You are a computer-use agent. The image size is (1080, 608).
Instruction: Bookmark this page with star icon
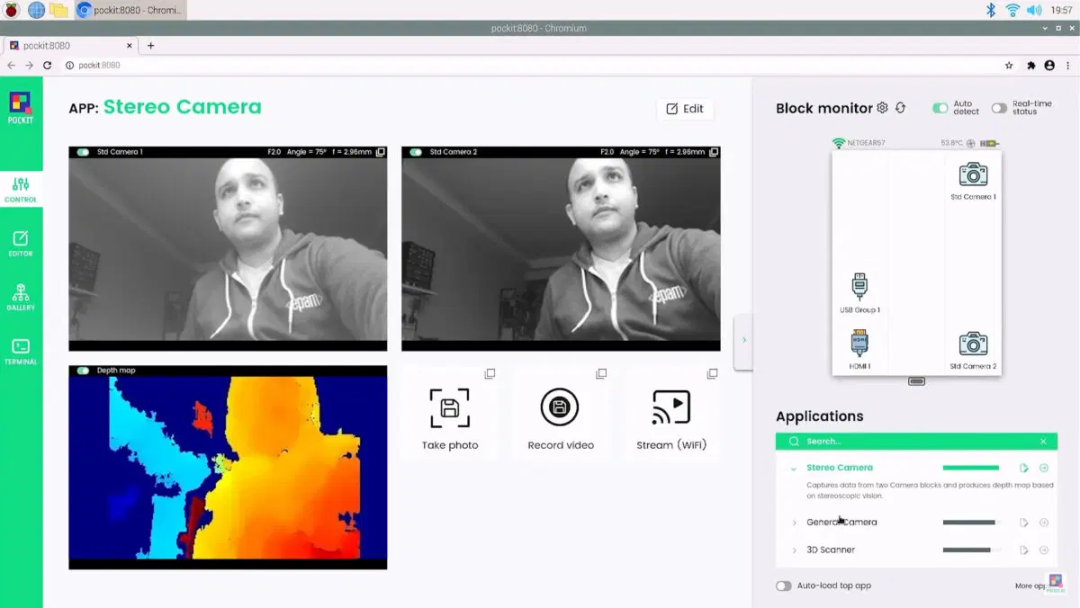pyautogui.click(x=1009, y=65)
